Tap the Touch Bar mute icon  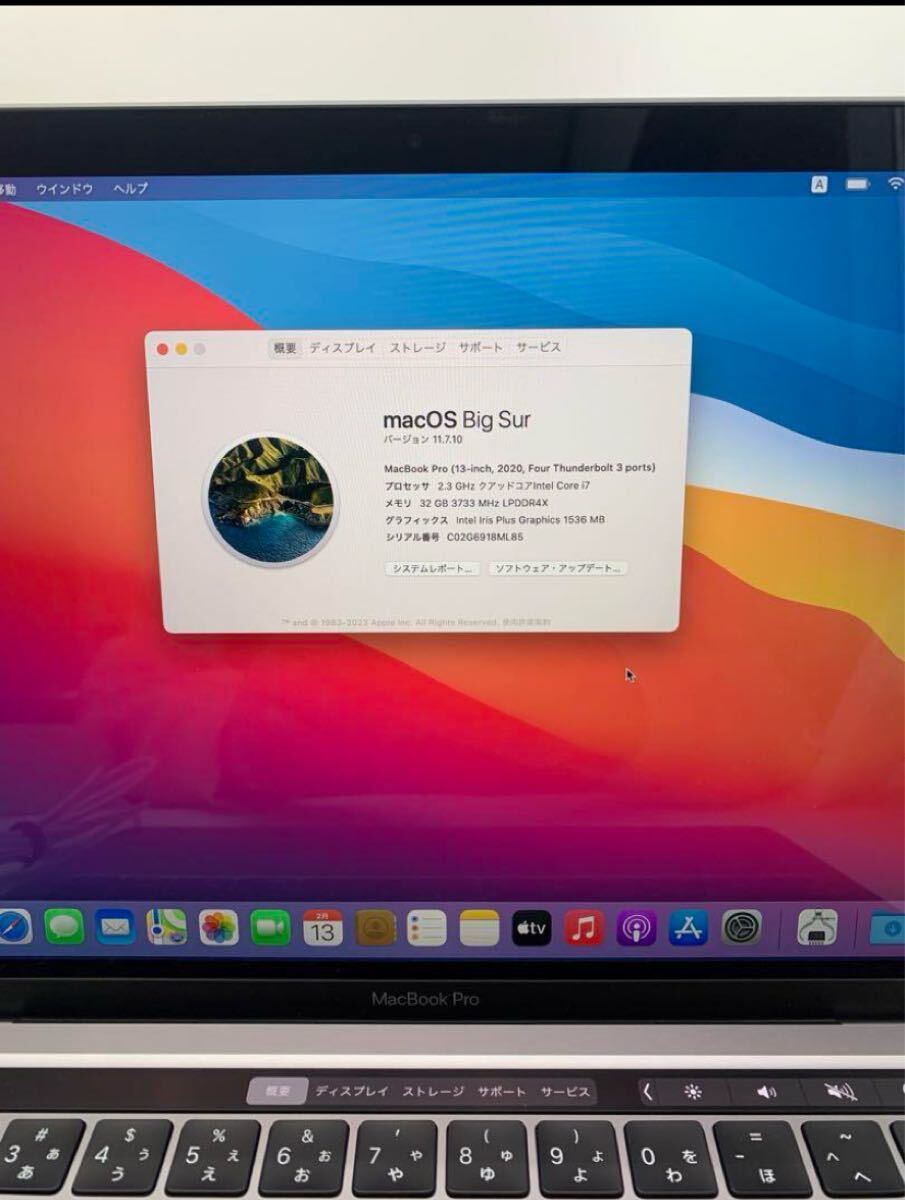tap(840, 1092)
